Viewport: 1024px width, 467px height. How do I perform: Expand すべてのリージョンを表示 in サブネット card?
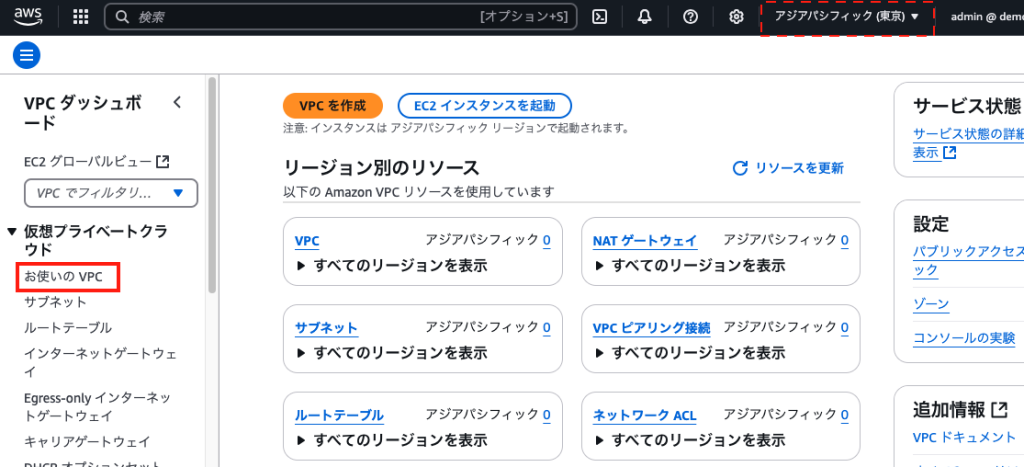392,353
